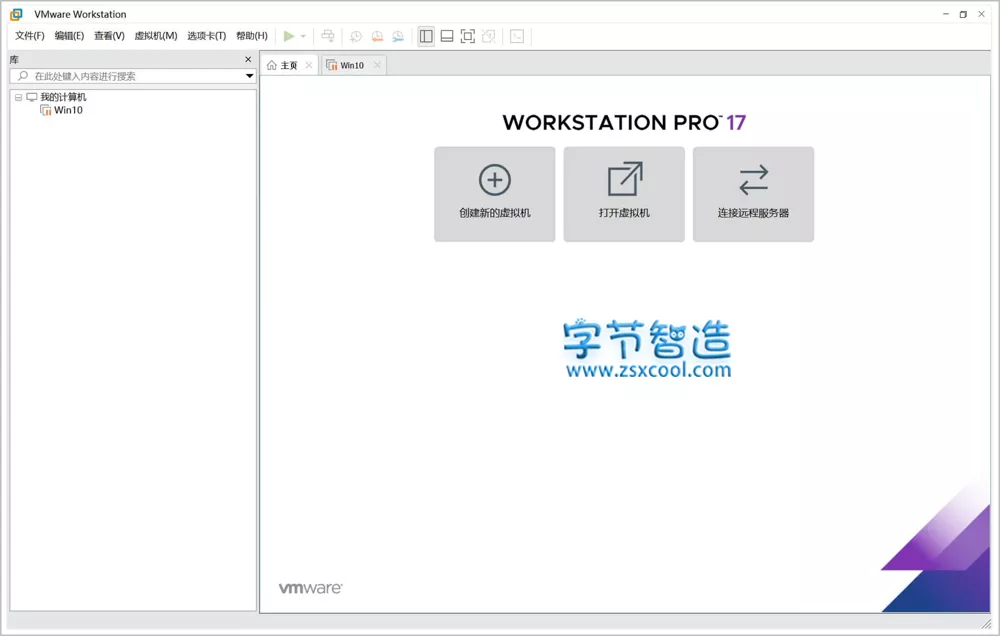
Task: Click the full screen mode icon
Action: (x=467, y=36)
